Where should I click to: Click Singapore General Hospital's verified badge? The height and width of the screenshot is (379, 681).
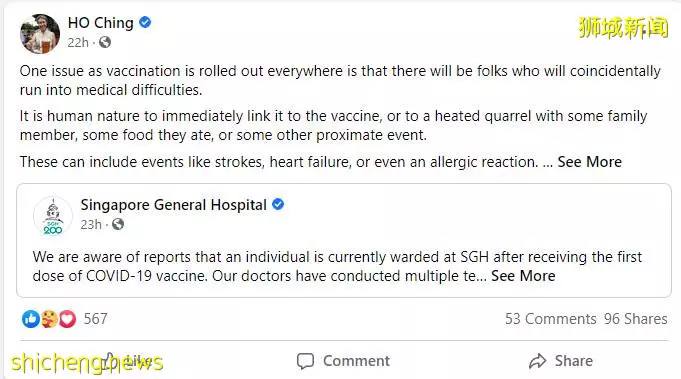[278, 204]
